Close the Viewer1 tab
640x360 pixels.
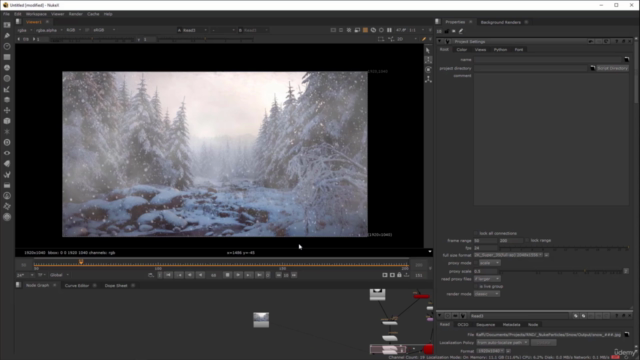click(x=47, y=22)
